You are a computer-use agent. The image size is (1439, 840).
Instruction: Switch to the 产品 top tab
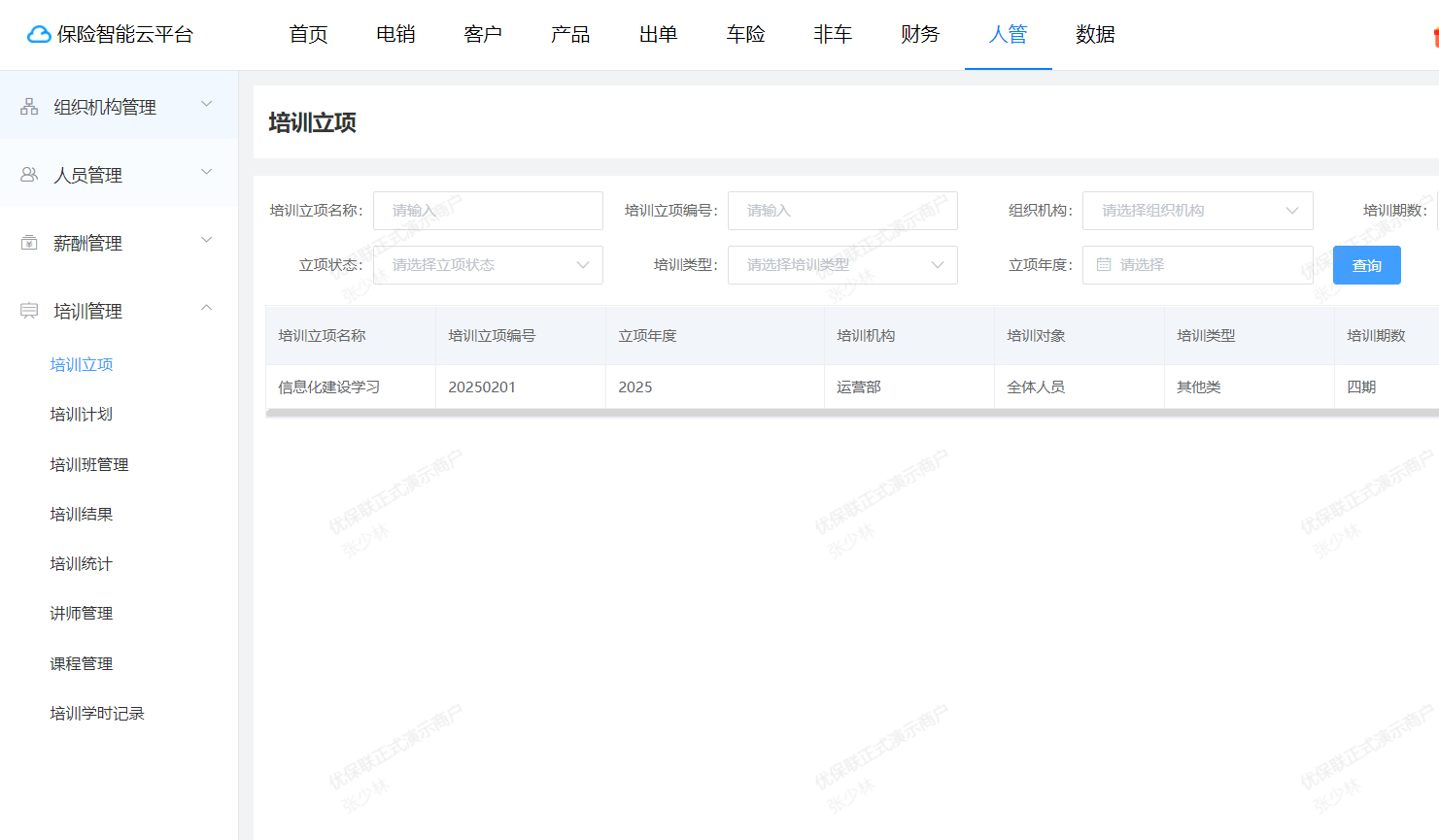tap(571, 34)
